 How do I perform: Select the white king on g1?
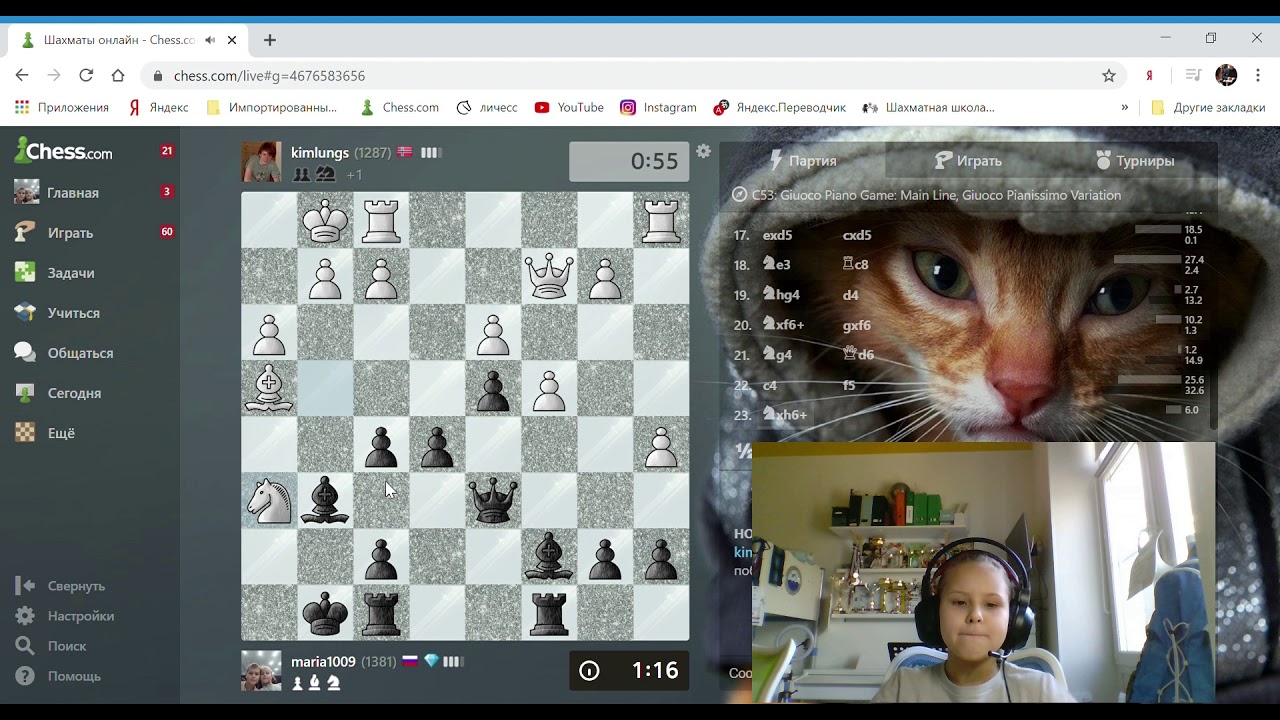tap(325, 220)
